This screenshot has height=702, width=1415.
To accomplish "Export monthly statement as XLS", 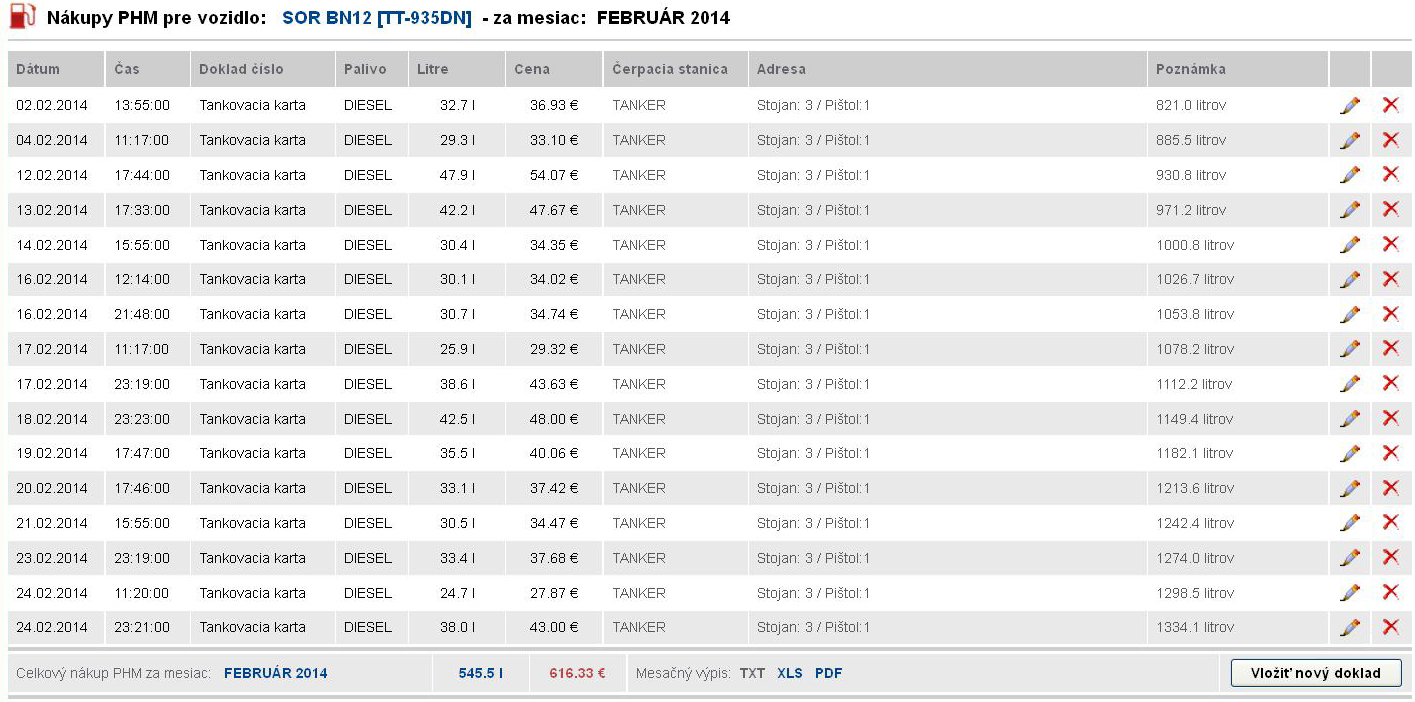I will tap(790, 673).
